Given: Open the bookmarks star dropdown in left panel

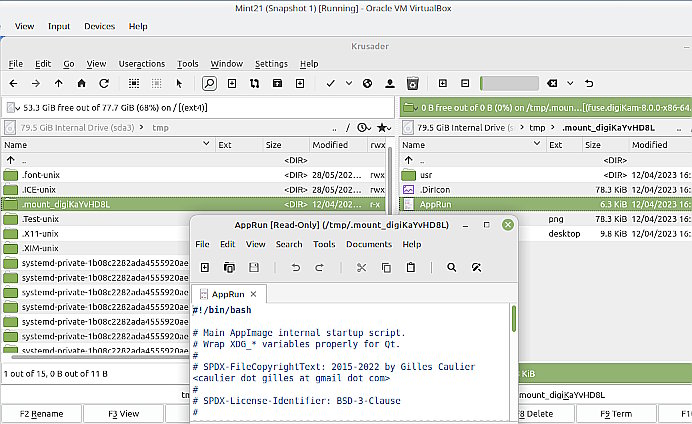Looking at the screenshot, I should [383, 127].
